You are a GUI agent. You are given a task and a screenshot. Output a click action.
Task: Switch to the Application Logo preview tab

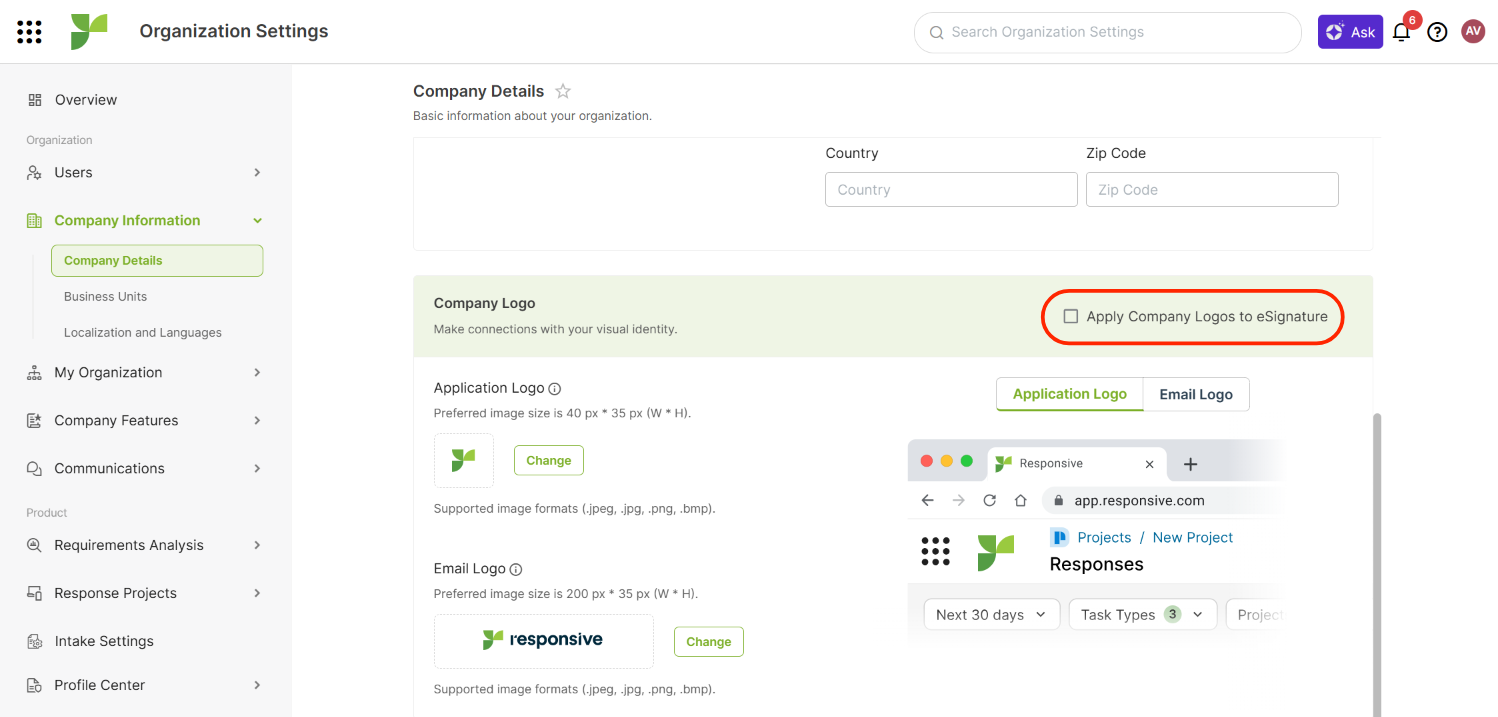[1070, 394]
